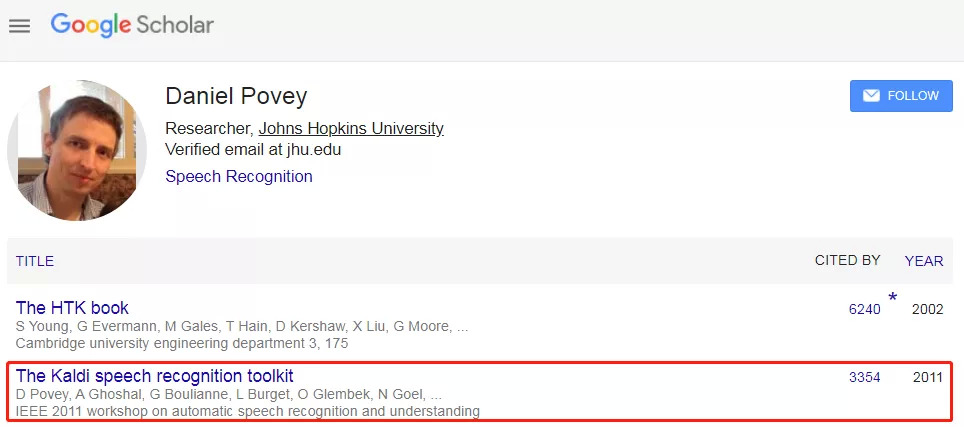
Task: Open The Kaldi speech recognition toolkit paper
Action: (x=155, y=376)
